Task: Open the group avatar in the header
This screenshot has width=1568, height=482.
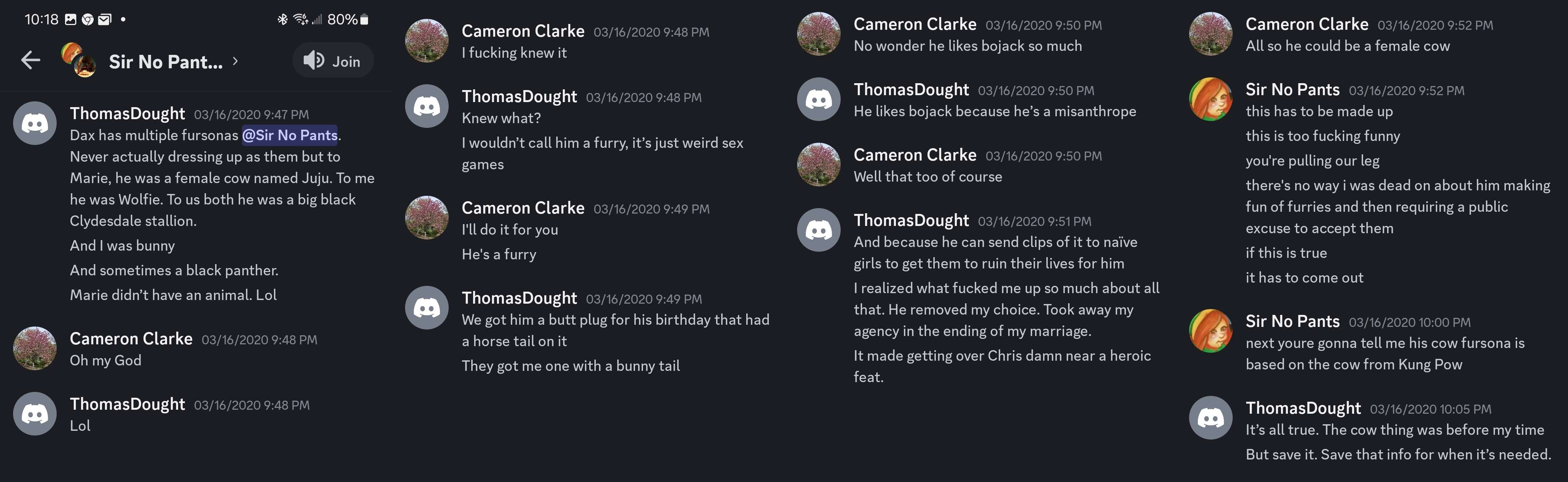Action: [78, 60]
